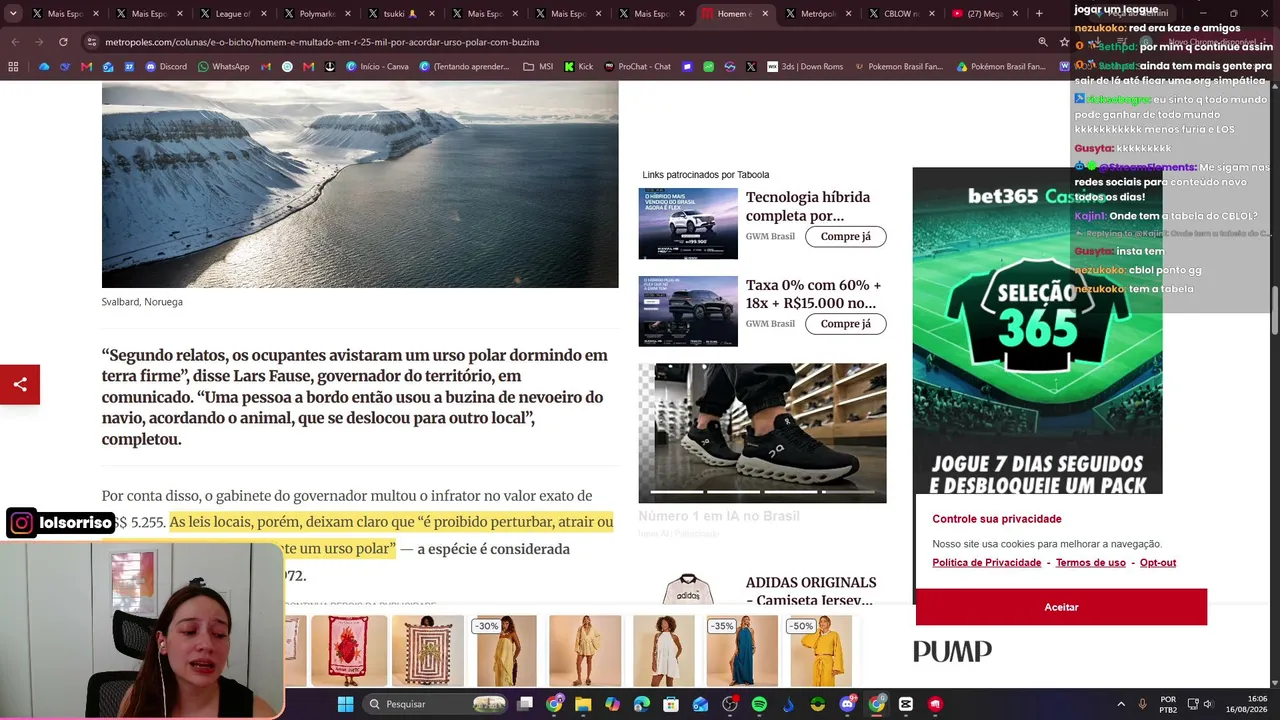The height and width of the screenshot is (720, 1280).
Task: Switch to the CBLOW tab
Action: [x=903, y=14]
